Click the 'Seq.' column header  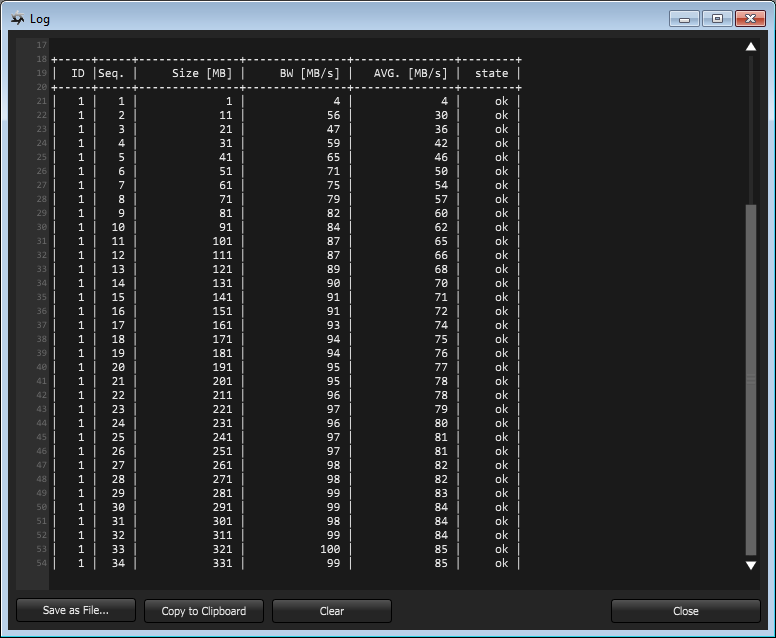click(111, 74)
